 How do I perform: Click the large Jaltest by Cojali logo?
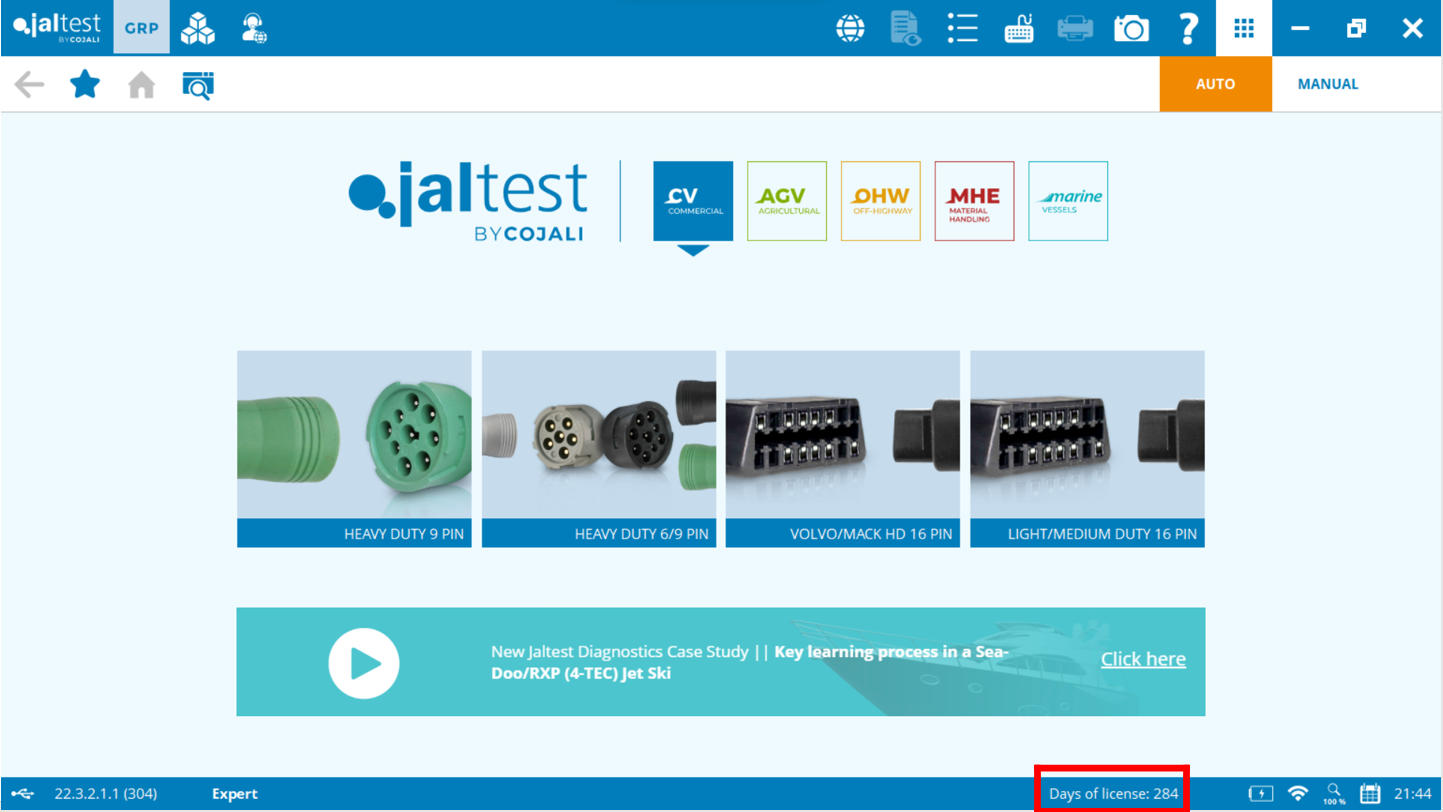tap(468, 201)
